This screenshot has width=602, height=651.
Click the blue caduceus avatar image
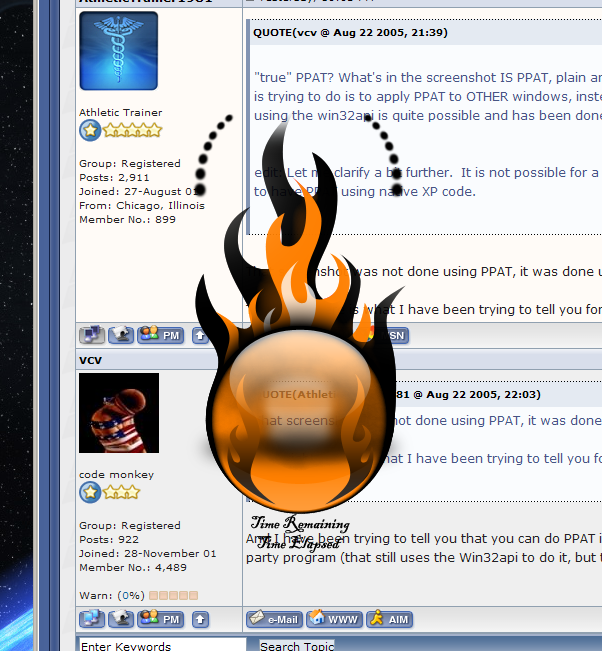coord(119,51)
